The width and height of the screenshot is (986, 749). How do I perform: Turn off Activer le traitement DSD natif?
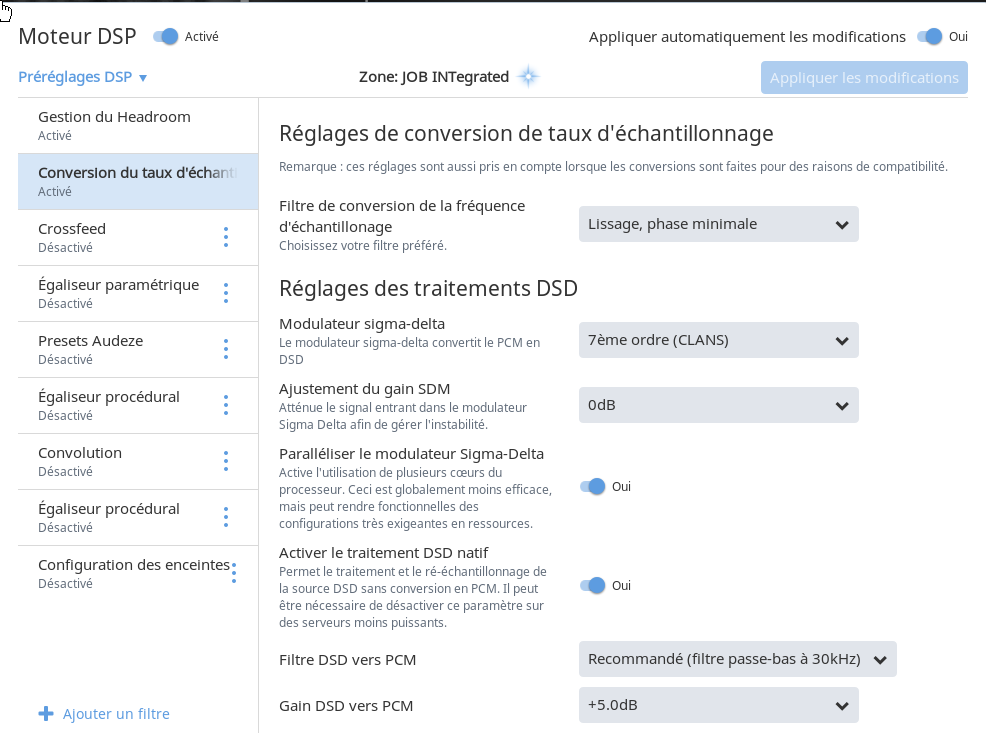(x=593, y=585)
